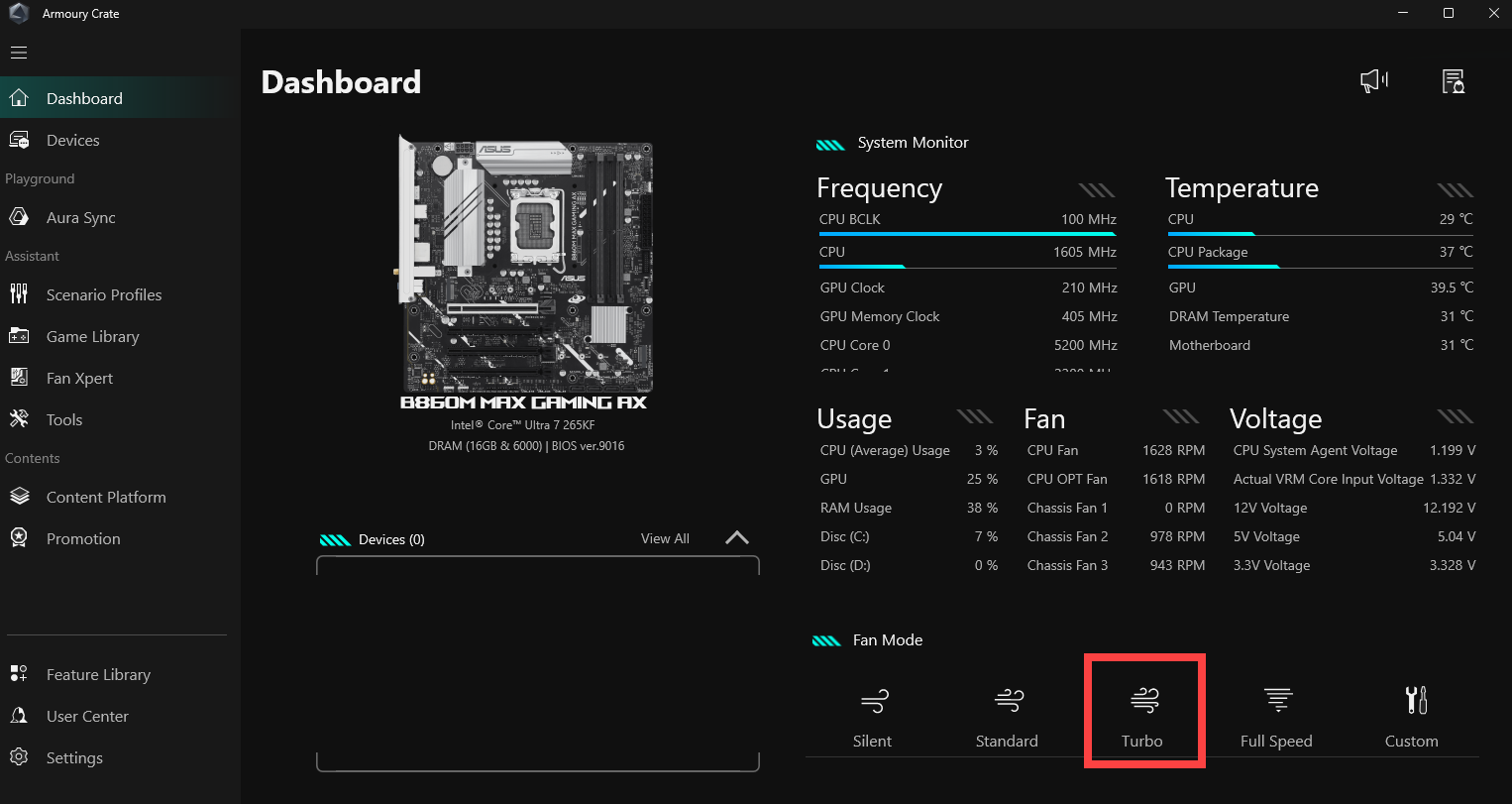The height and width of the screenshot is (804, 1512).
Task: Click the GPU Clock 210 MHz row
Action: 968,287
